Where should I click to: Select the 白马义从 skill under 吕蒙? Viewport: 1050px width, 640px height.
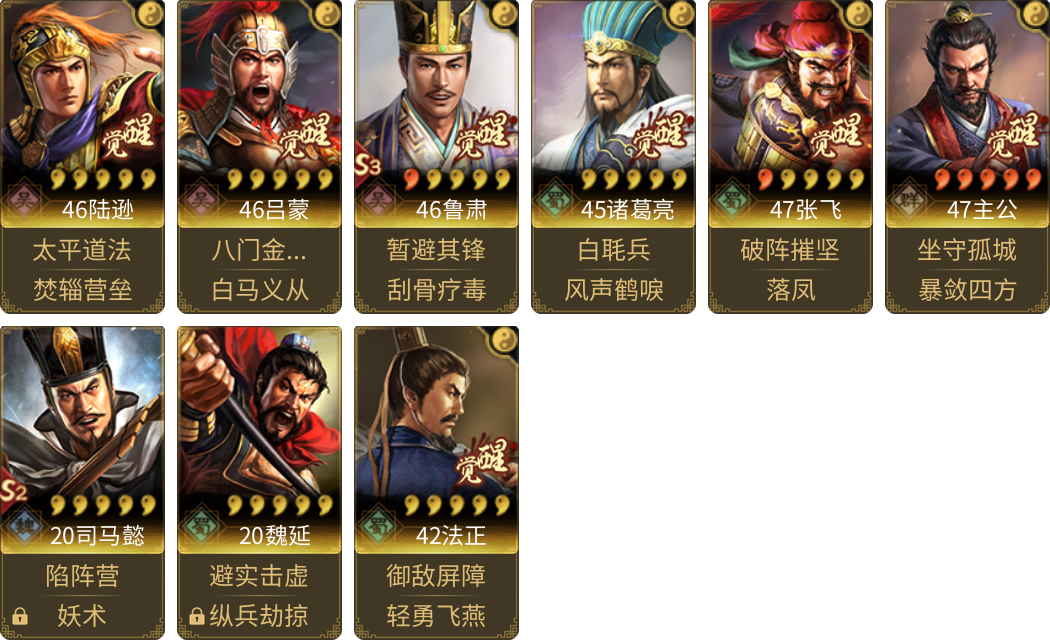tap(260, 290)
